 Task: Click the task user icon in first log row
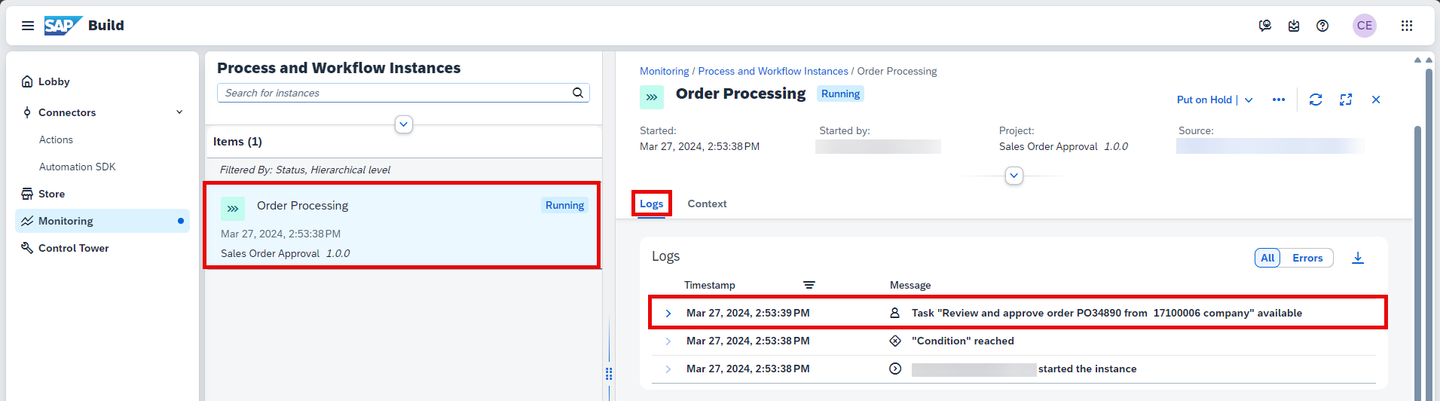pos(895,313)
